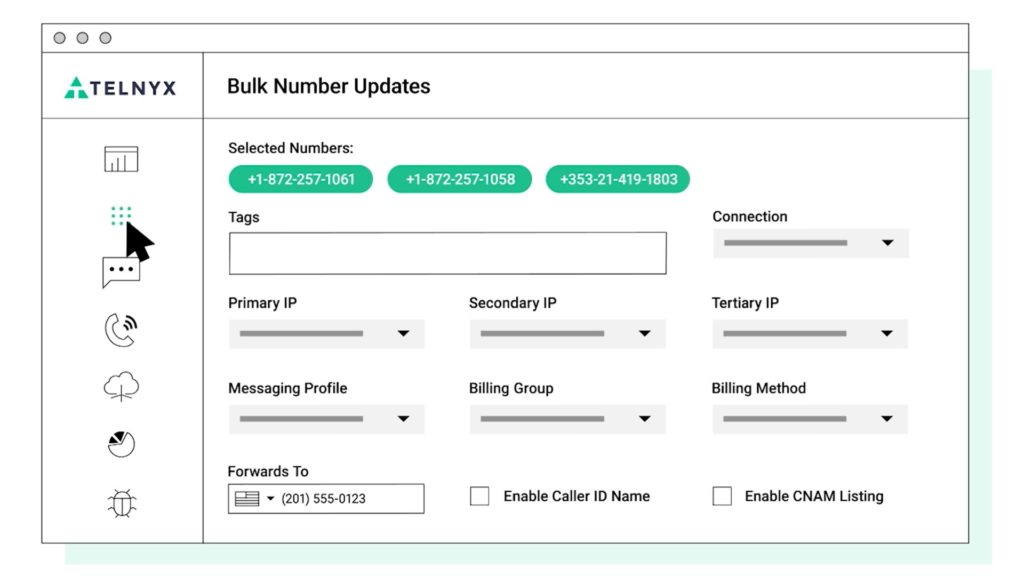1024x576 pixels.
Task: Click inside the Tags input field
Action: click(447, 252)
